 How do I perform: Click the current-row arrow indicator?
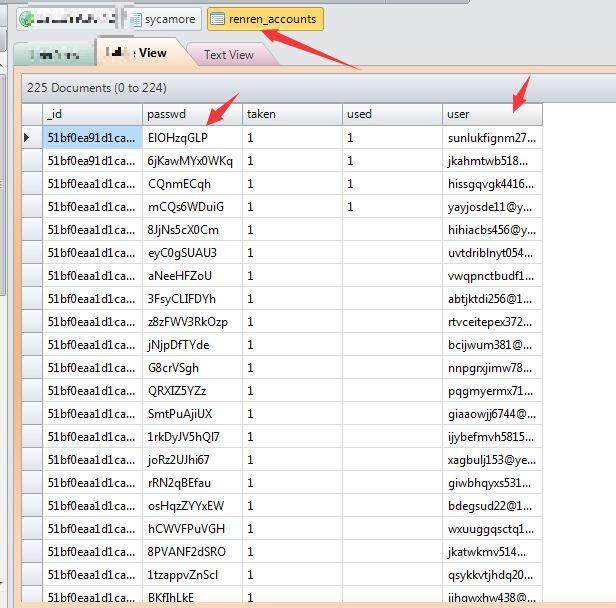[x=27, y=137]
